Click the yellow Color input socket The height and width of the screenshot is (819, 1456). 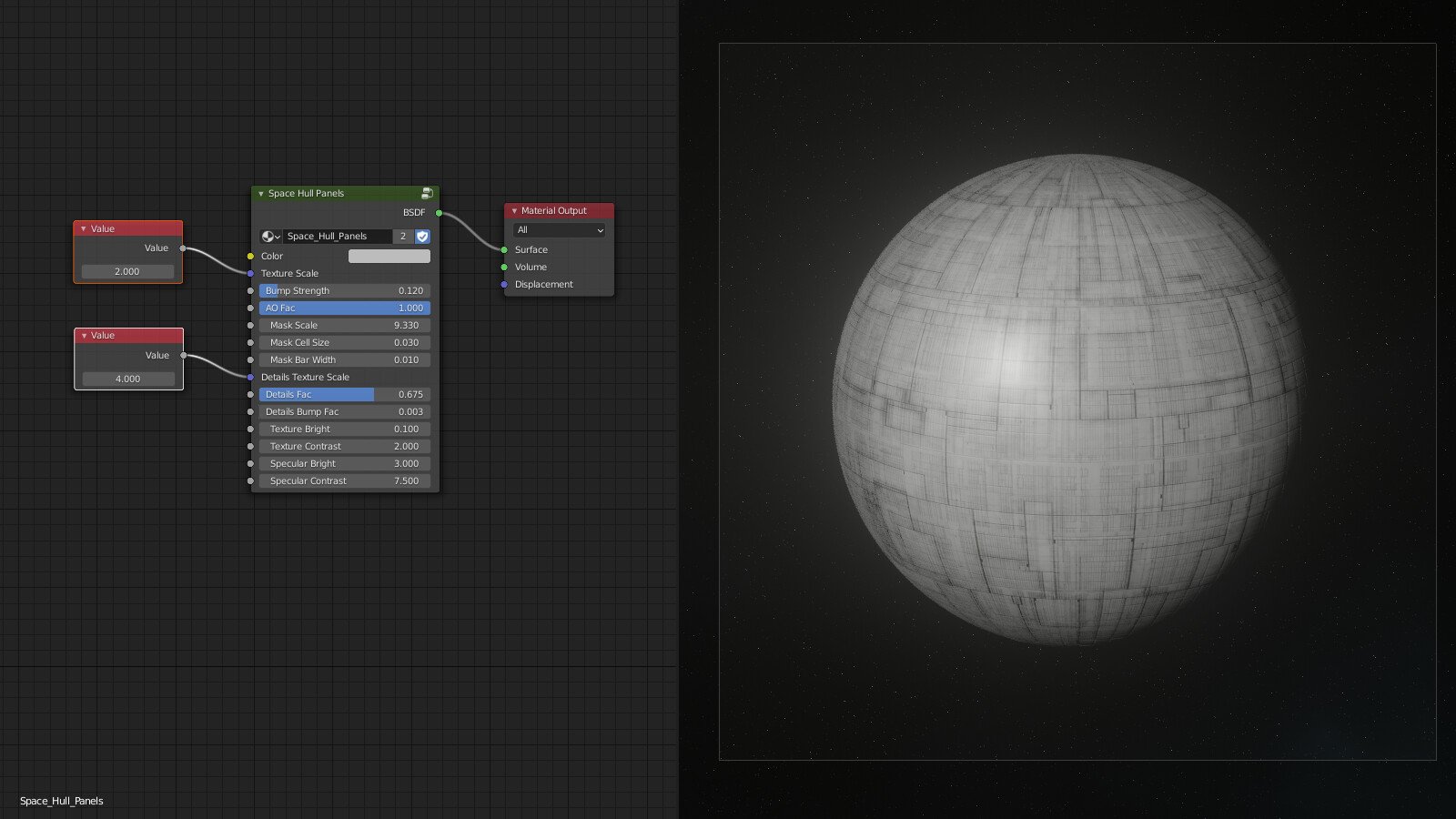point(250,256)
